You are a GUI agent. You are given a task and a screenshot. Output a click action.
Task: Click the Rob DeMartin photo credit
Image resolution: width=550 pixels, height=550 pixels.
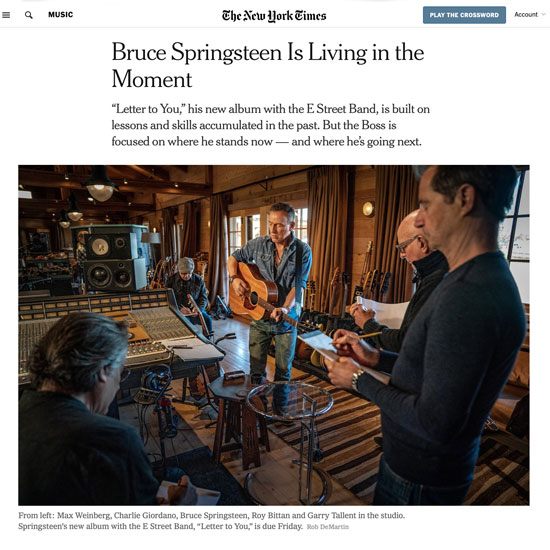coord(328,527)
